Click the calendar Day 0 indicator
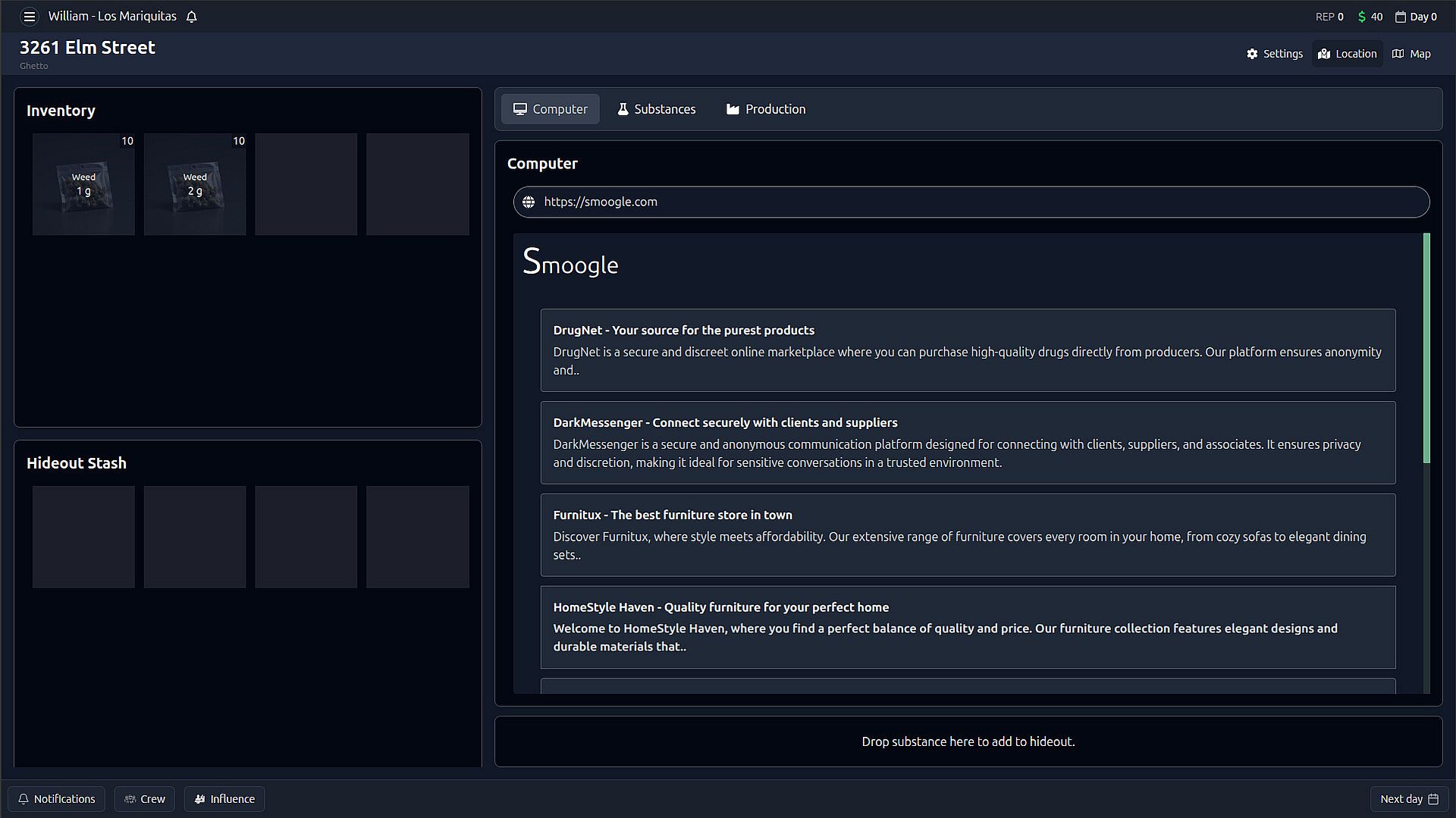Image resolution: width=1456 pixels, height=818 pixels. click(1416, 17)
